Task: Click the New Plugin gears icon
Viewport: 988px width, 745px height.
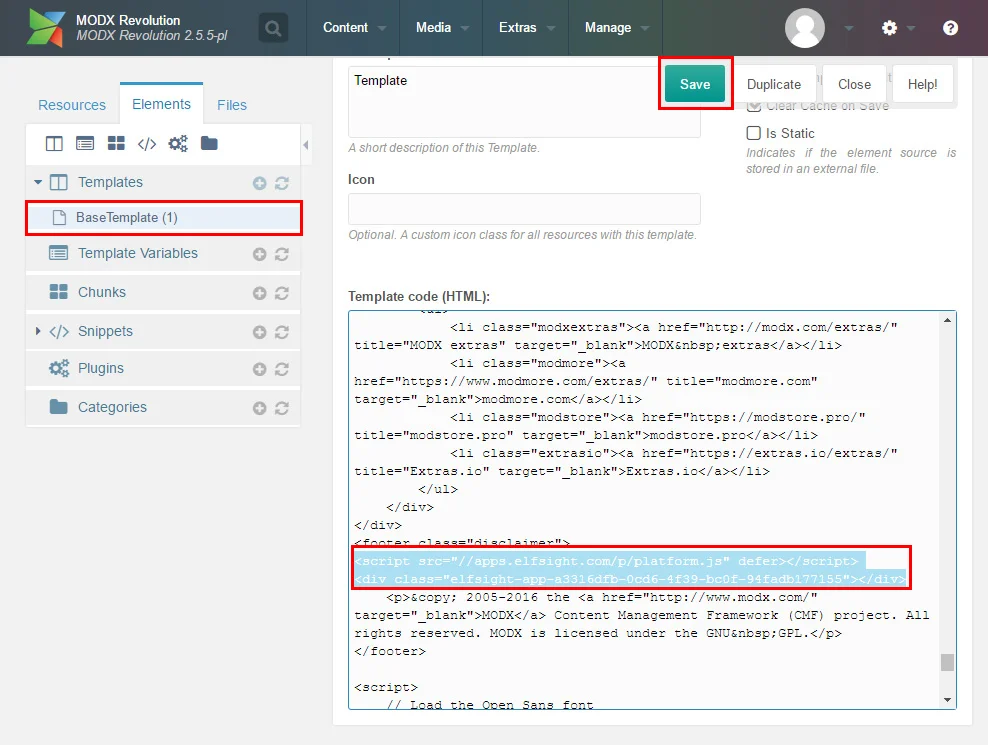Action: point(178,144)
